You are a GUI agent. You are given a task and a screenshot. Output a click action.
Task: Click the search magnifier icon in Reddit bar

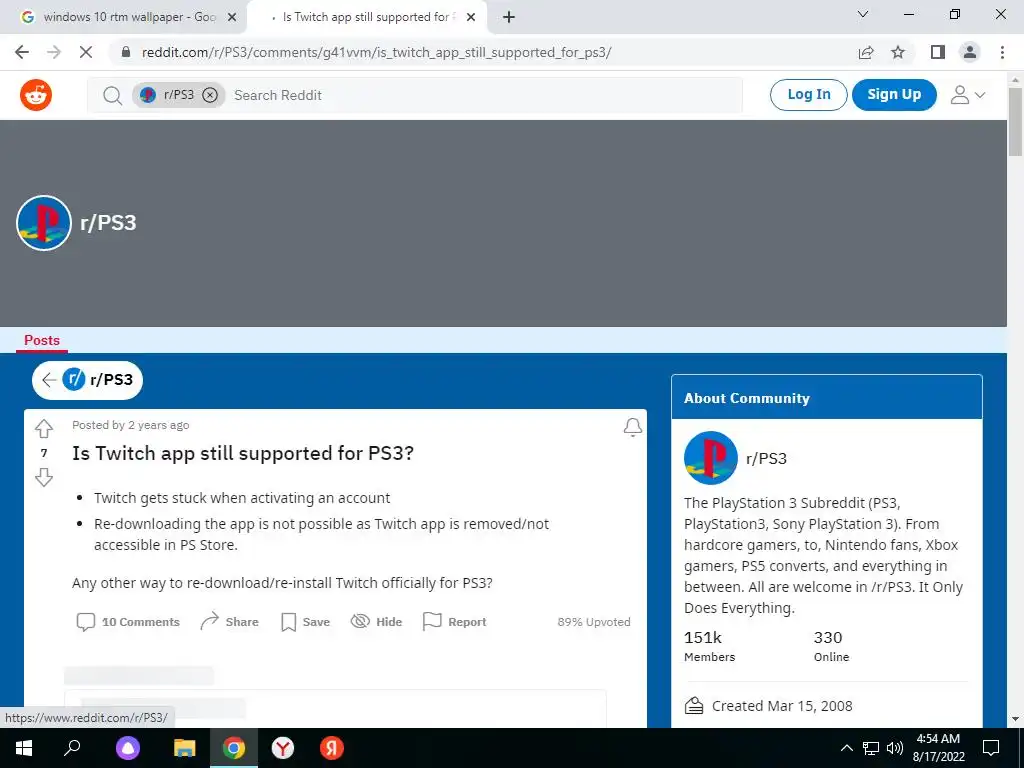pyautogui.click(x=112, y=95)
